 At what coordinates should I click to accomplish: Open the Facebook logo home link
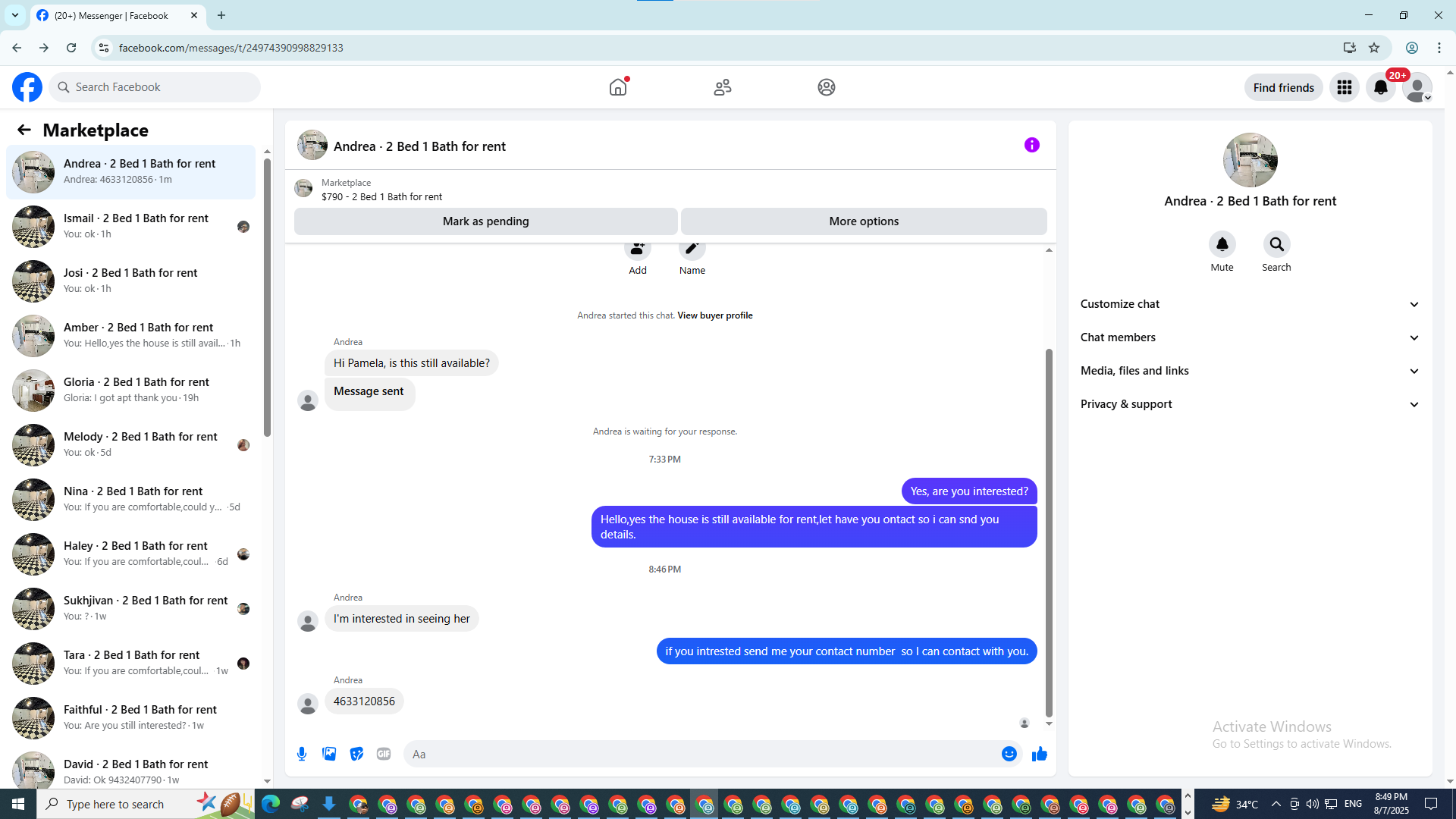(x=27, y=87)
